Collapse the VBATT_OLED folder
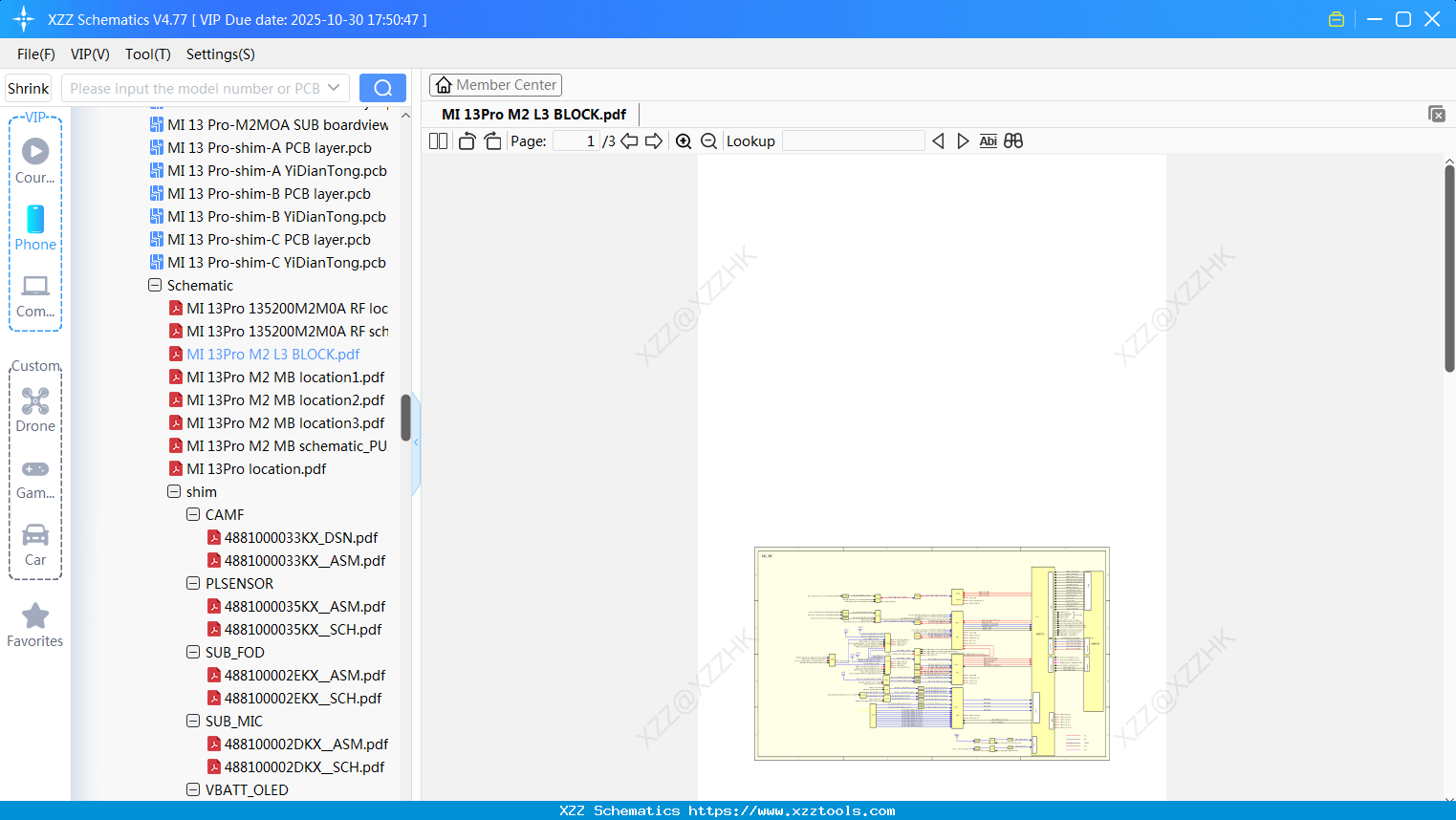This screenshot has height=820, width=1456. tap(193, 789)
